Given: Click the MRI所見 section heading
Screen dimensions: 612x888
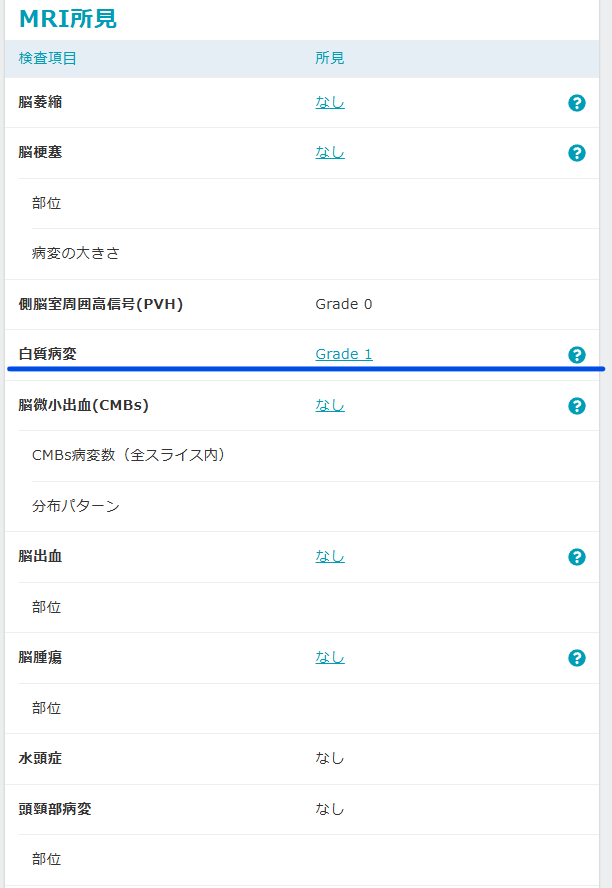Looking at the screenshot, I should pyautogui.click(x=68, y=18).
